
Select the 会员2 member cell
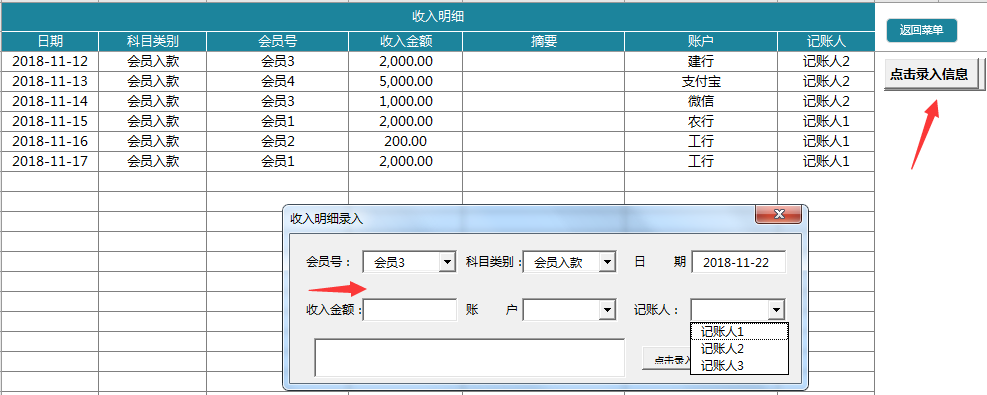(278, 141)
